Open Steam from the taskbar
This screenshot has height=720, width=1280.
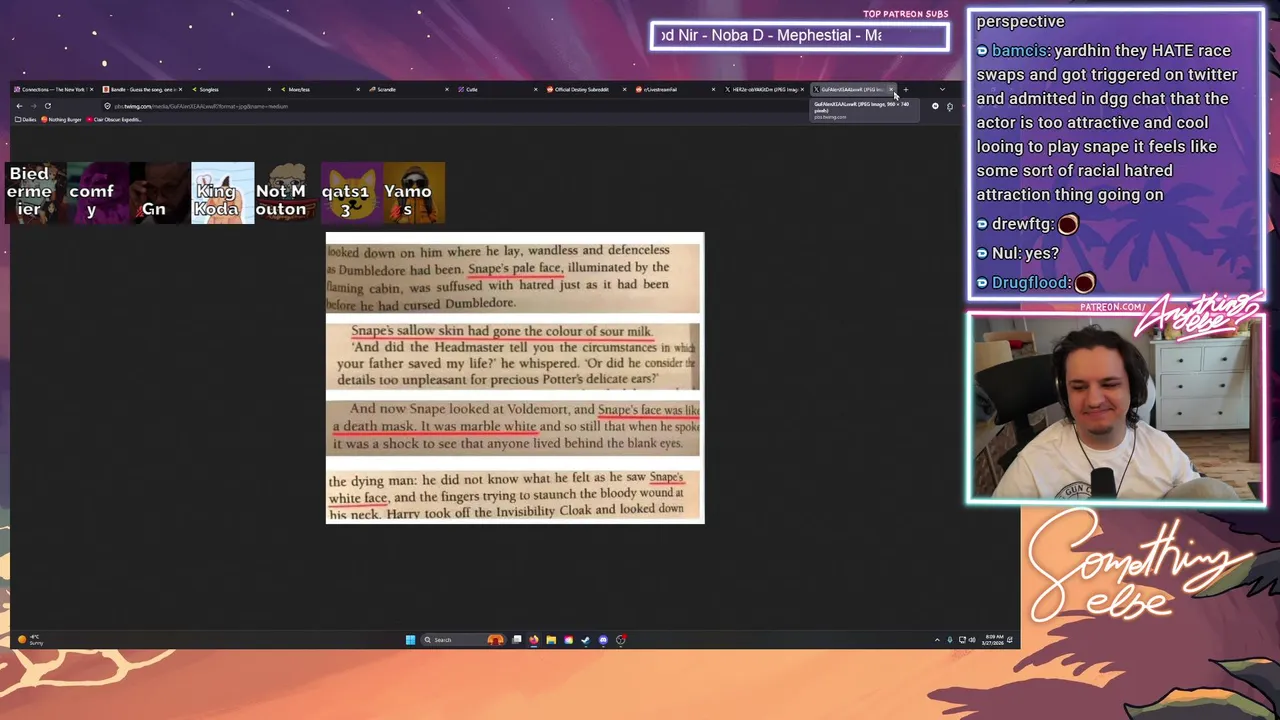tap(586, 640)
